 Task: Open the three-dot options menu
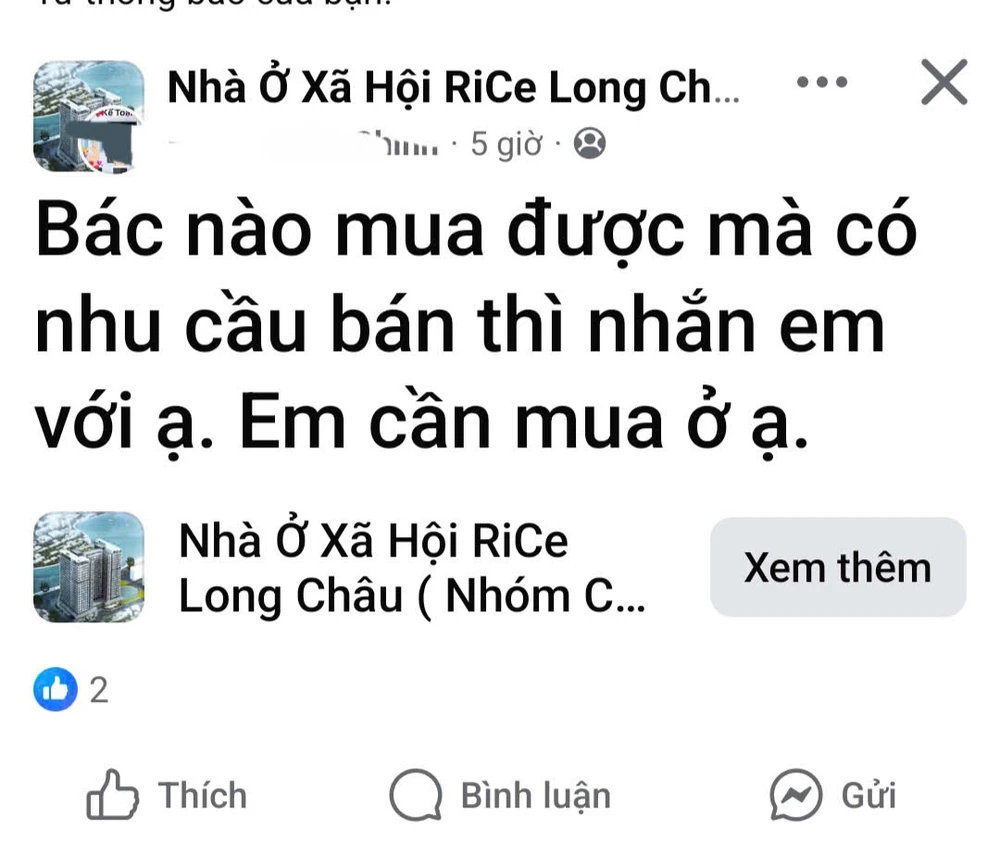[823, 83]
